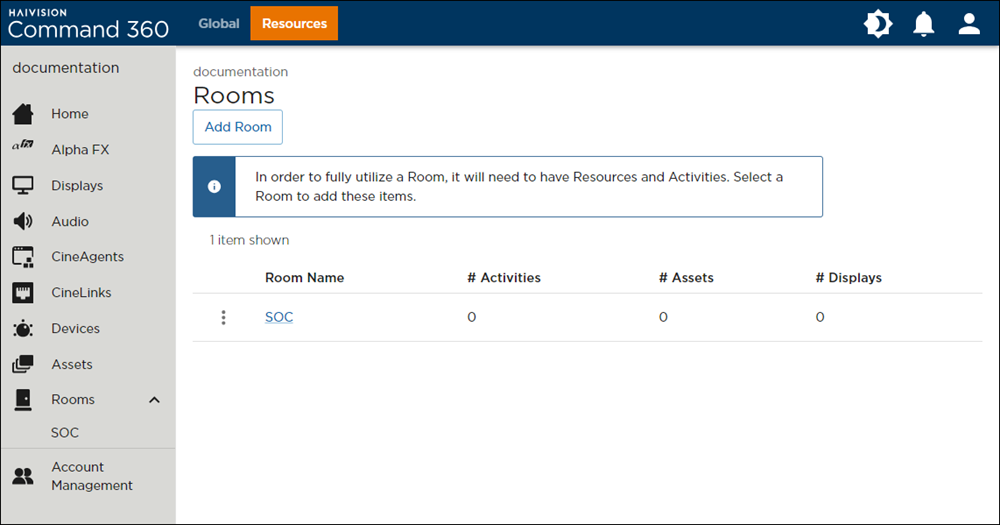Viewport: 1000px width, 525px height.
Task: Open the user profile menu
Action: tap(969, 24)
